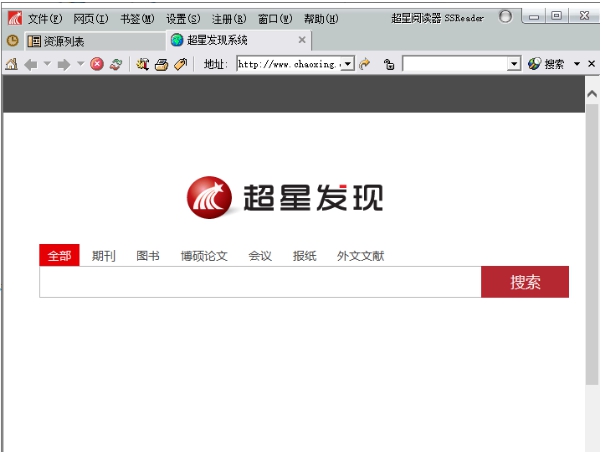Expand the back history dropdown arrow

point(47,63)
